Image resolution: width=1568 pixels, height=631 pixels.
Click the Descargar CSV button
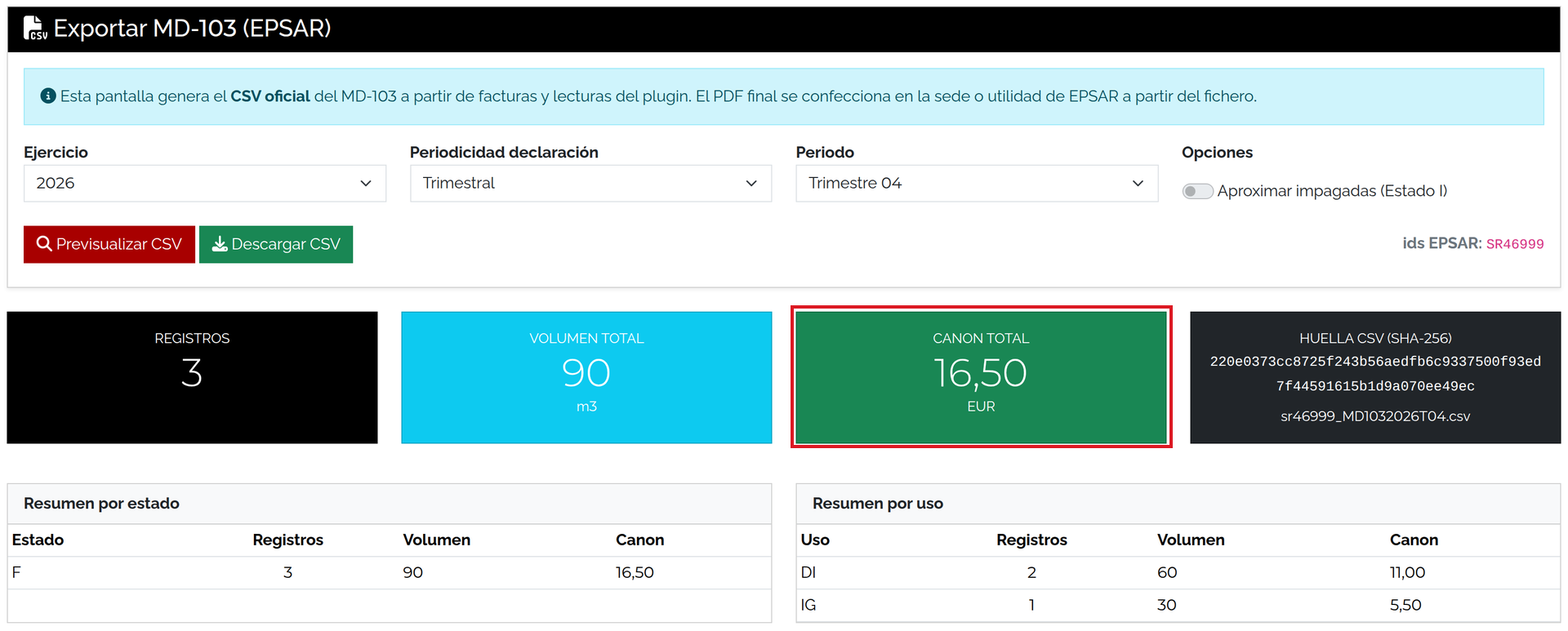tap(276, 244)
